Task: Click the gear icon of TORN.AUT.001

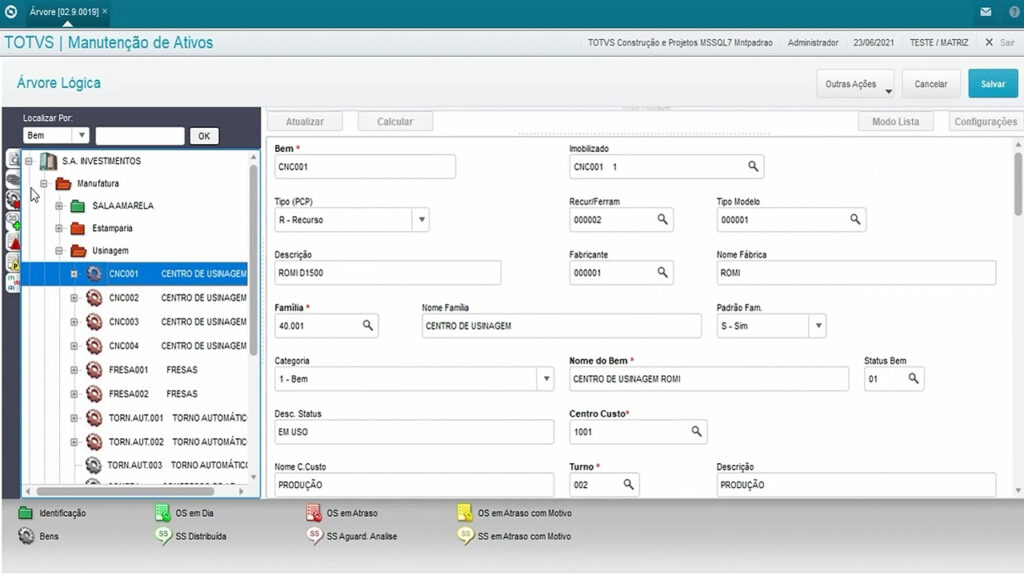Action: click(x=94, y=418)
